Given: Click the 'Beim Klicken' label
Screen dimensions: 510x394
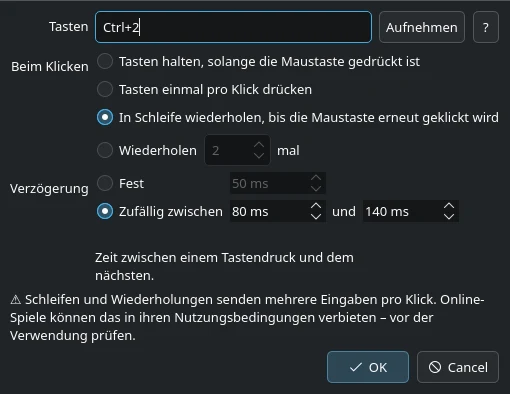Looking at the screenshot, I should point(50,66).
